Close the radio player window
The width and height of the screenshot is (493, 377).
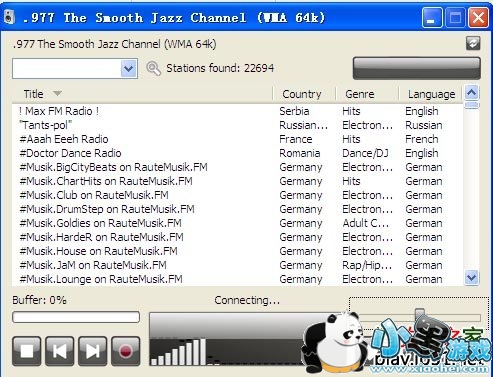478,17
